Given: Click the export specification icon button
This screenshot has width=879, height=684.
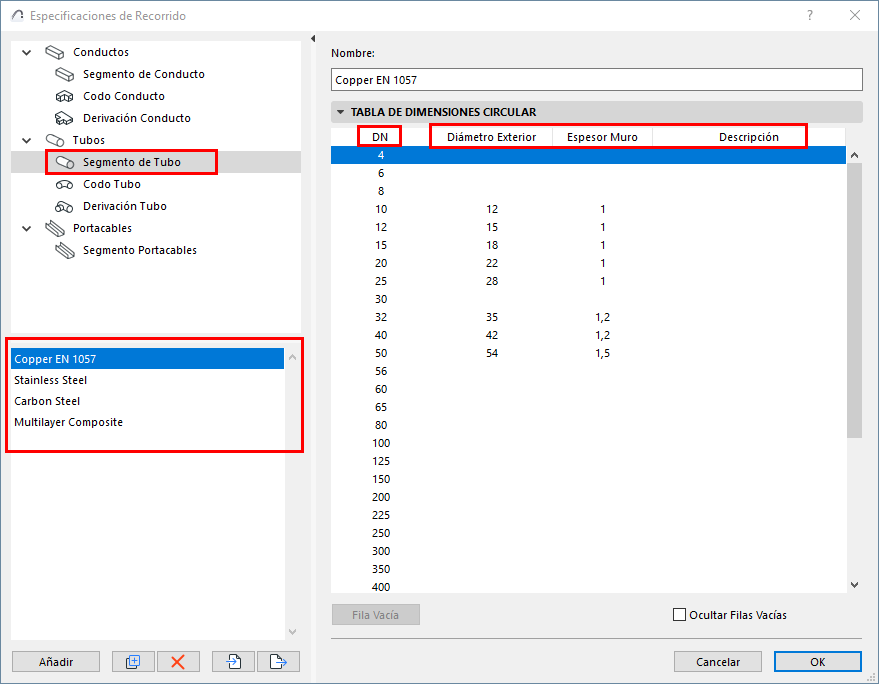Looking at the screenshot, I should pyautogui.click(x=278, y=662).
